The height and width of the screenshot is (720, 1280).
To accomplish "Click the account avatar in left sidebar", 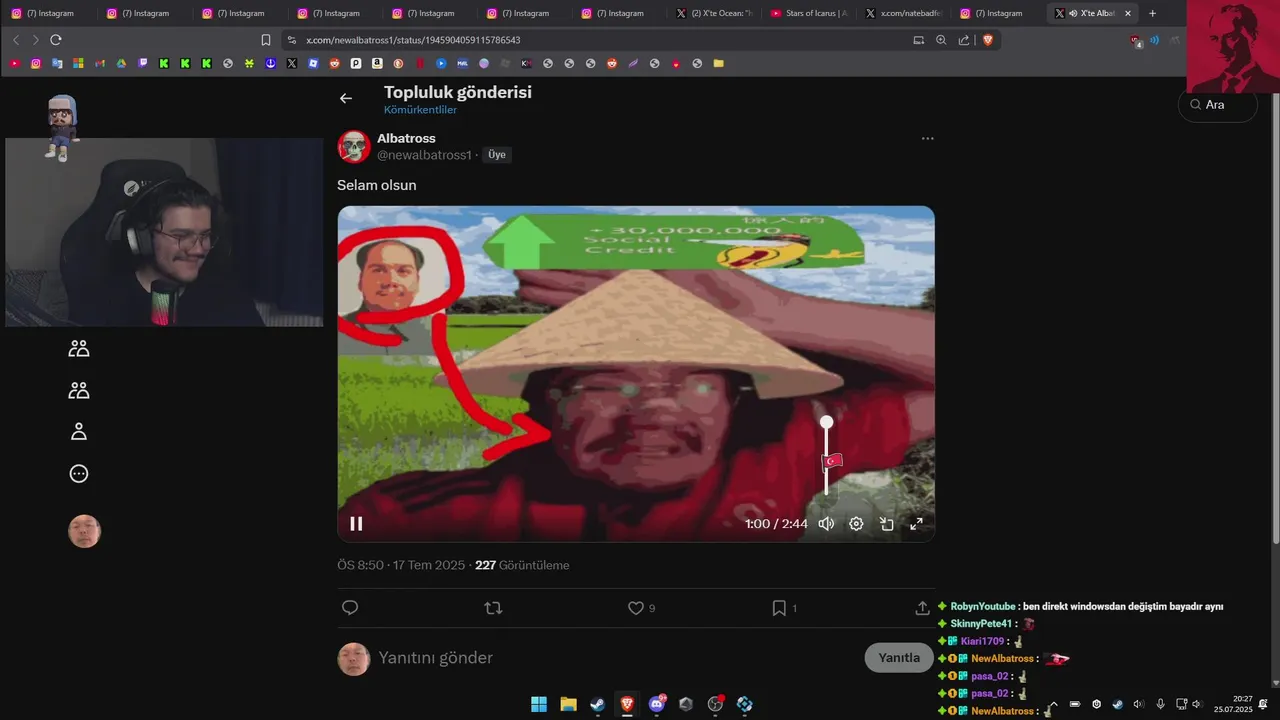I will 84,531.
